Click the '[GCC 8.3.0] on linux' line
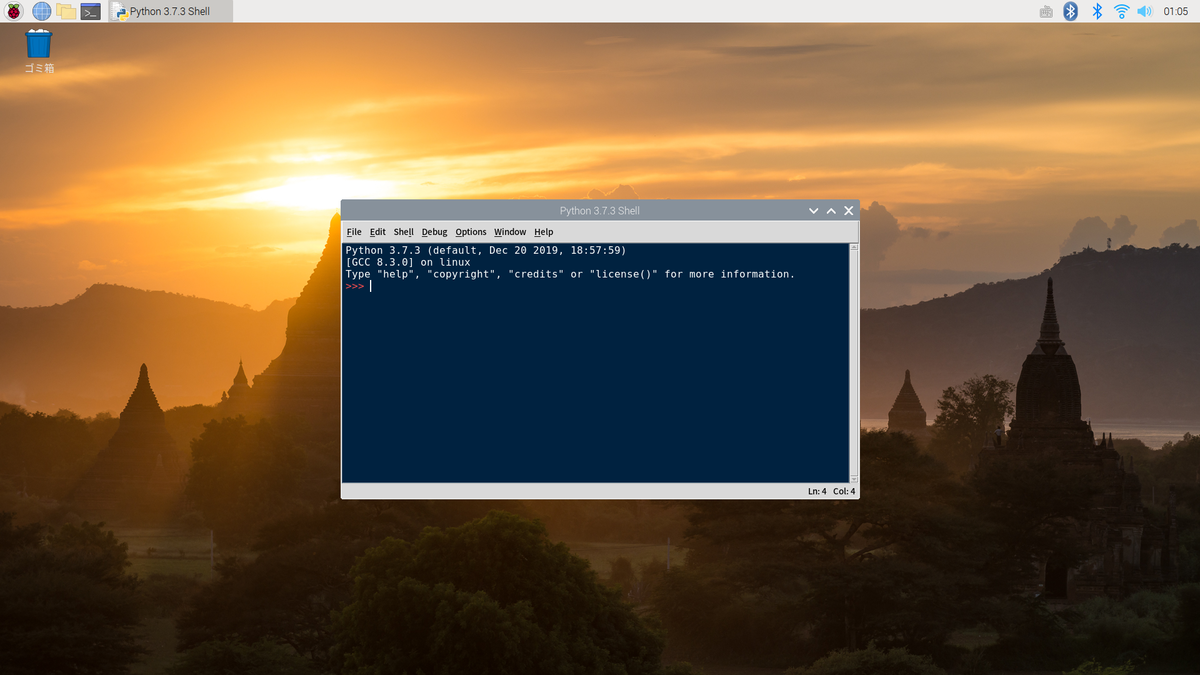1200x675 pixels. pyautogui.click(x=408, y=262)
